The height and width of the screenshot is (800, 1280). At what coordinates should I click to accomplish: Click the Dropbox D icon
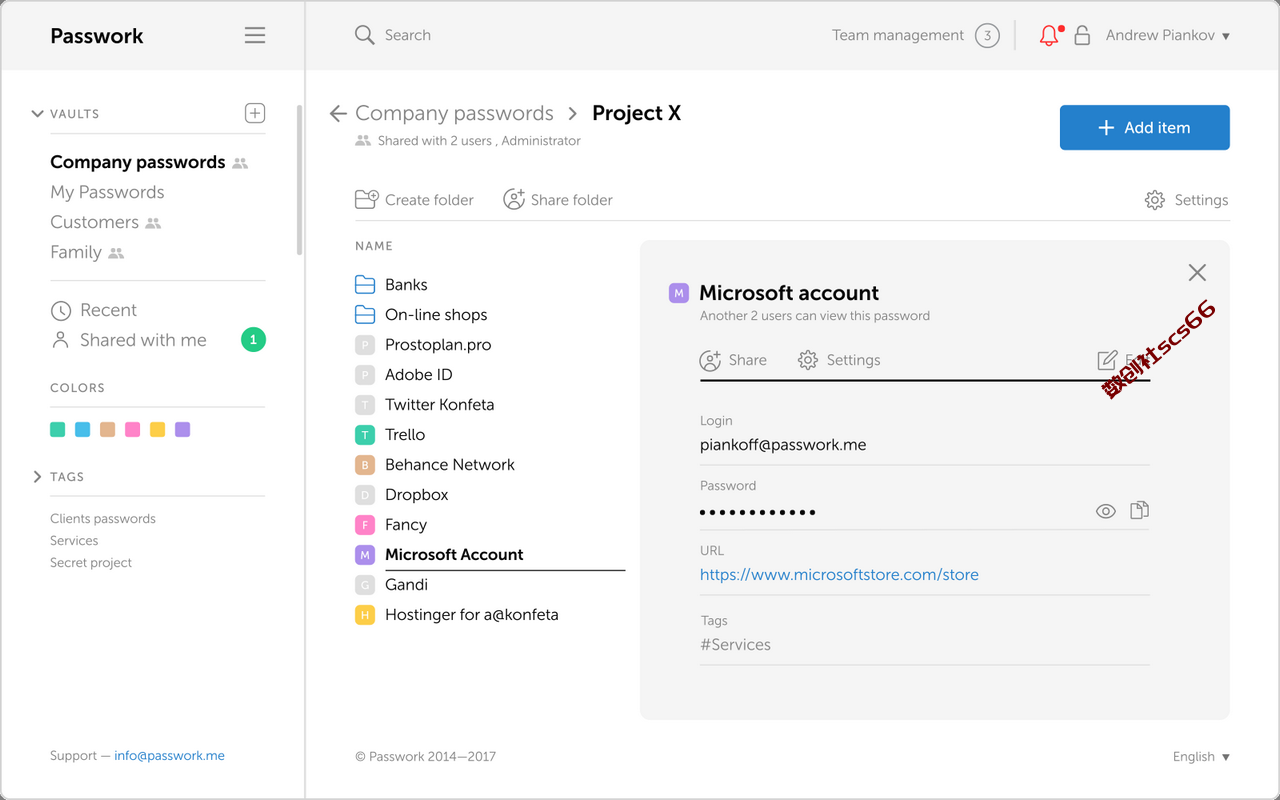365,494
